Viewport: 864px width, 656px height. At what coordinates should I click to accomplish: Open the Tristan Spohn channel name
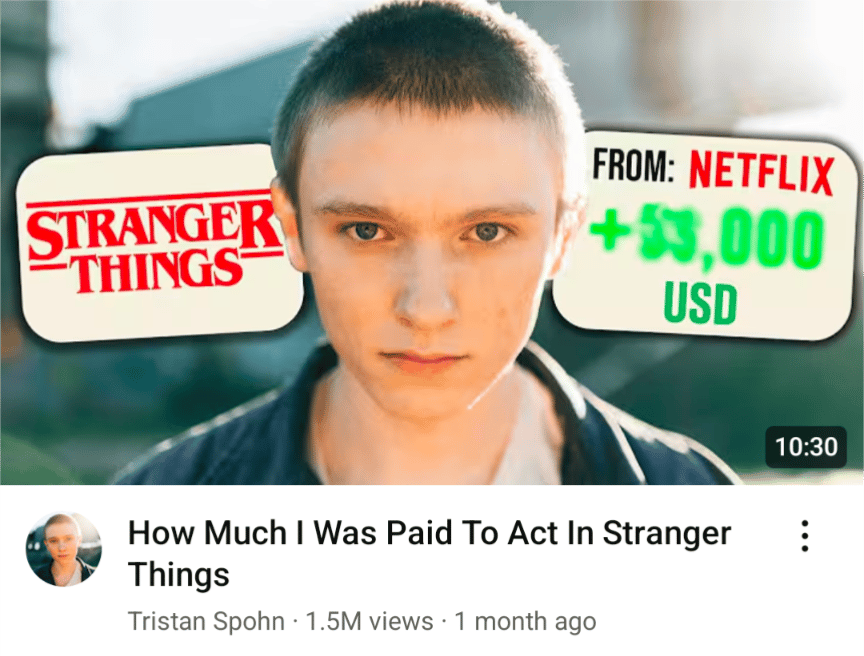tap(206, 621)
